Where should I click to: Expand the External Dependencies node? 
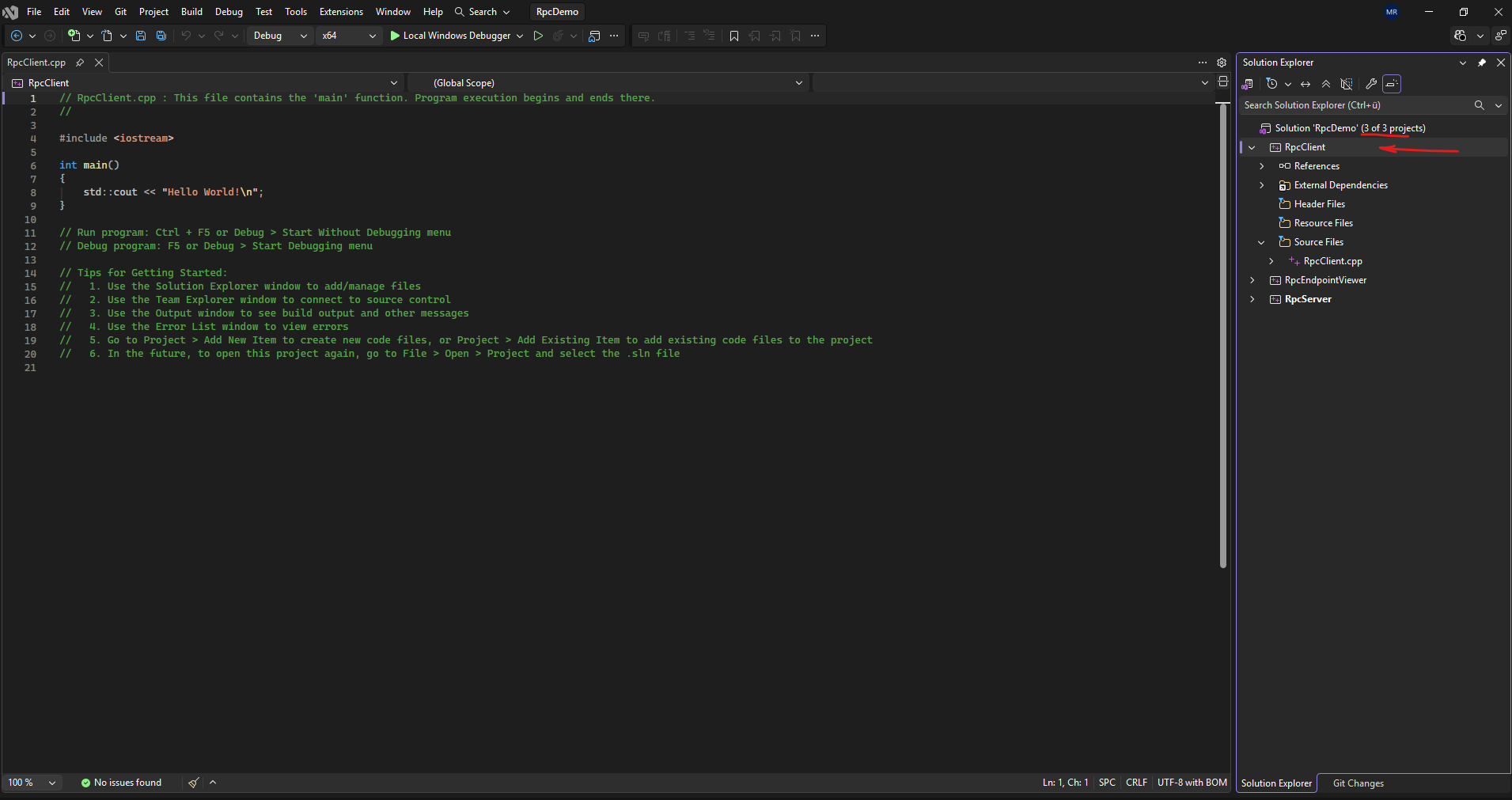tap(1261, 185)
